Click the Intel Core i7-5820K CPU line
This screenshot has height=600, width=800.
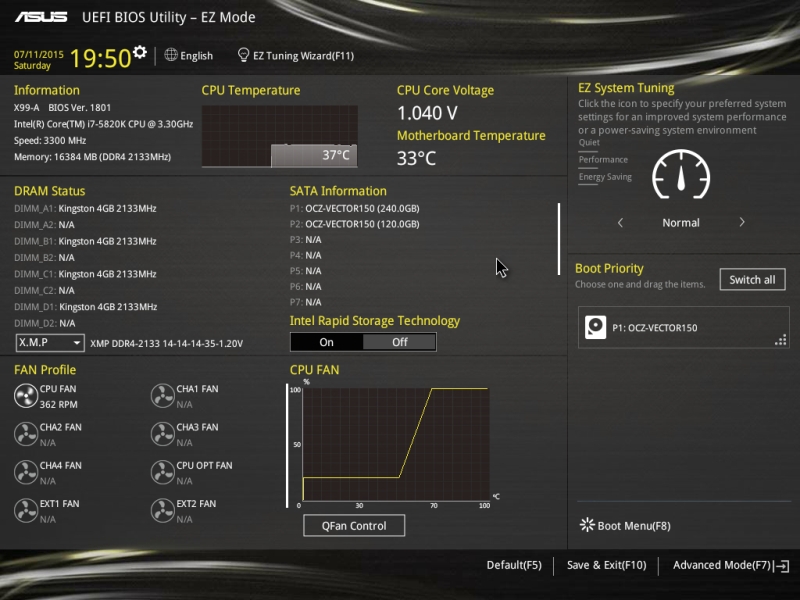coord(104,124)
